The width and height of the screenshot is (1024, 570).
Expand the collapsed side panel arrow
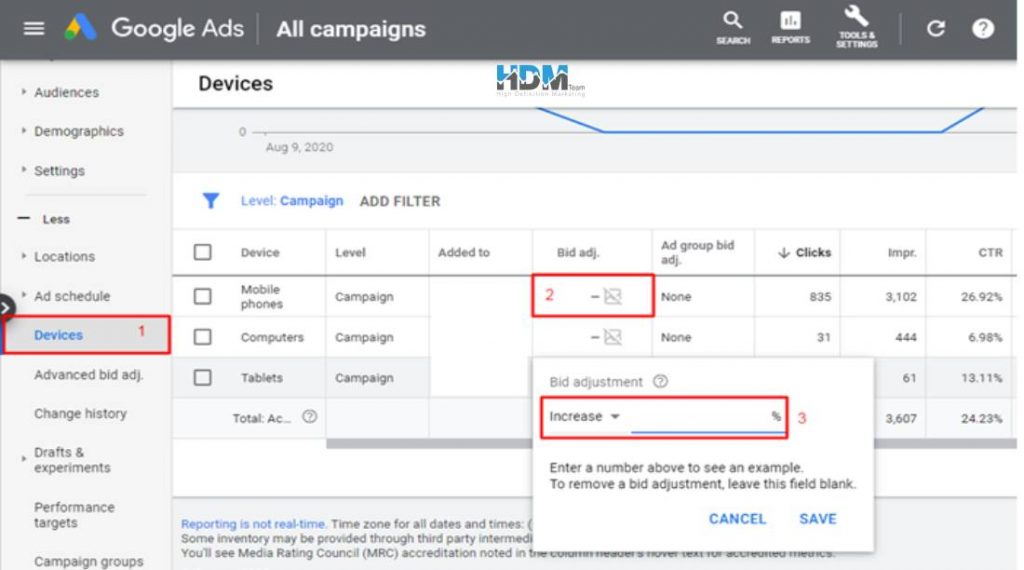click(x=5, y=307)
